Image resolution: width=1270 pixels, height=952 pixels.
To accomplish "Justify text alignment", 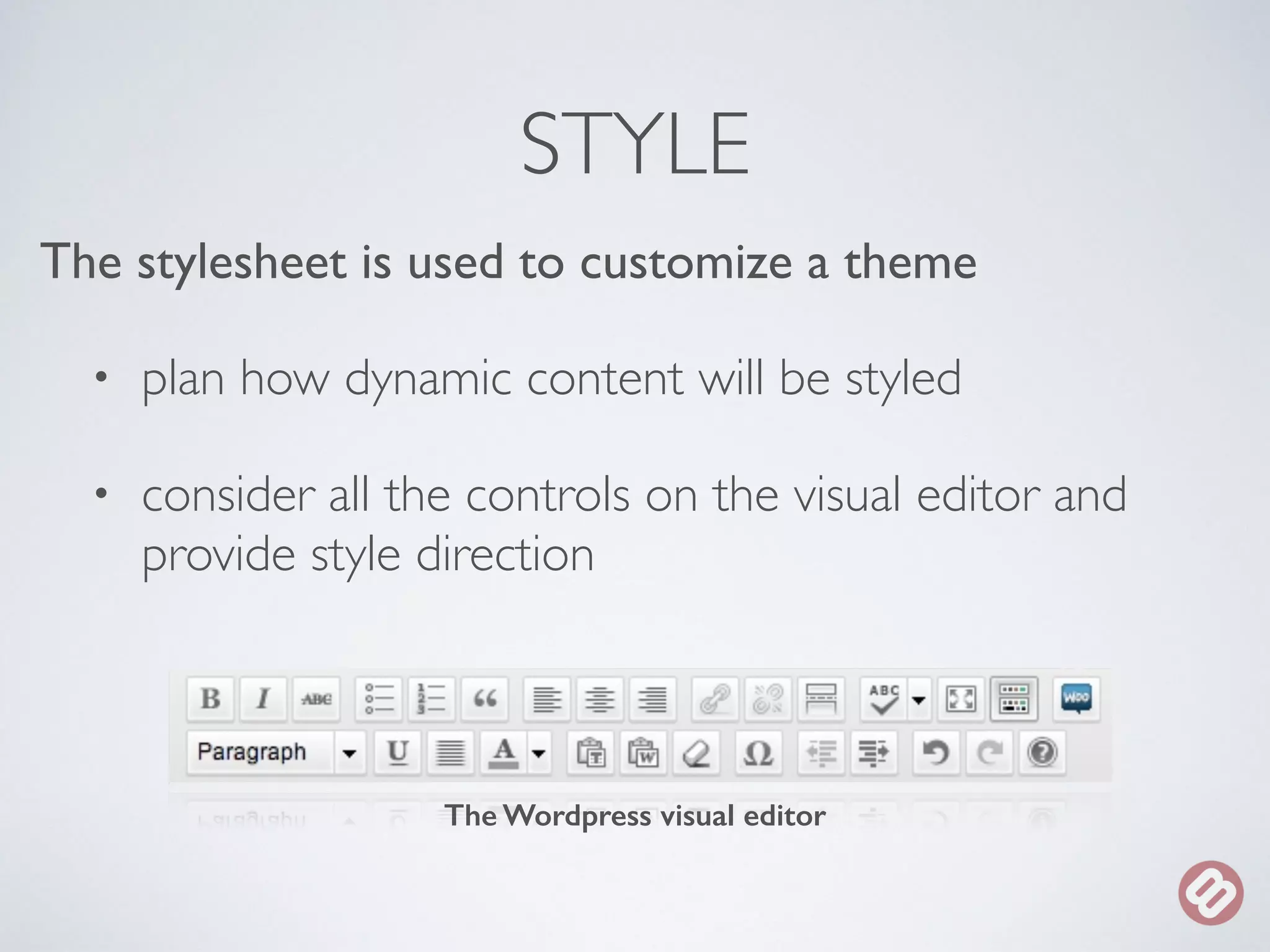I will [450, 752].
